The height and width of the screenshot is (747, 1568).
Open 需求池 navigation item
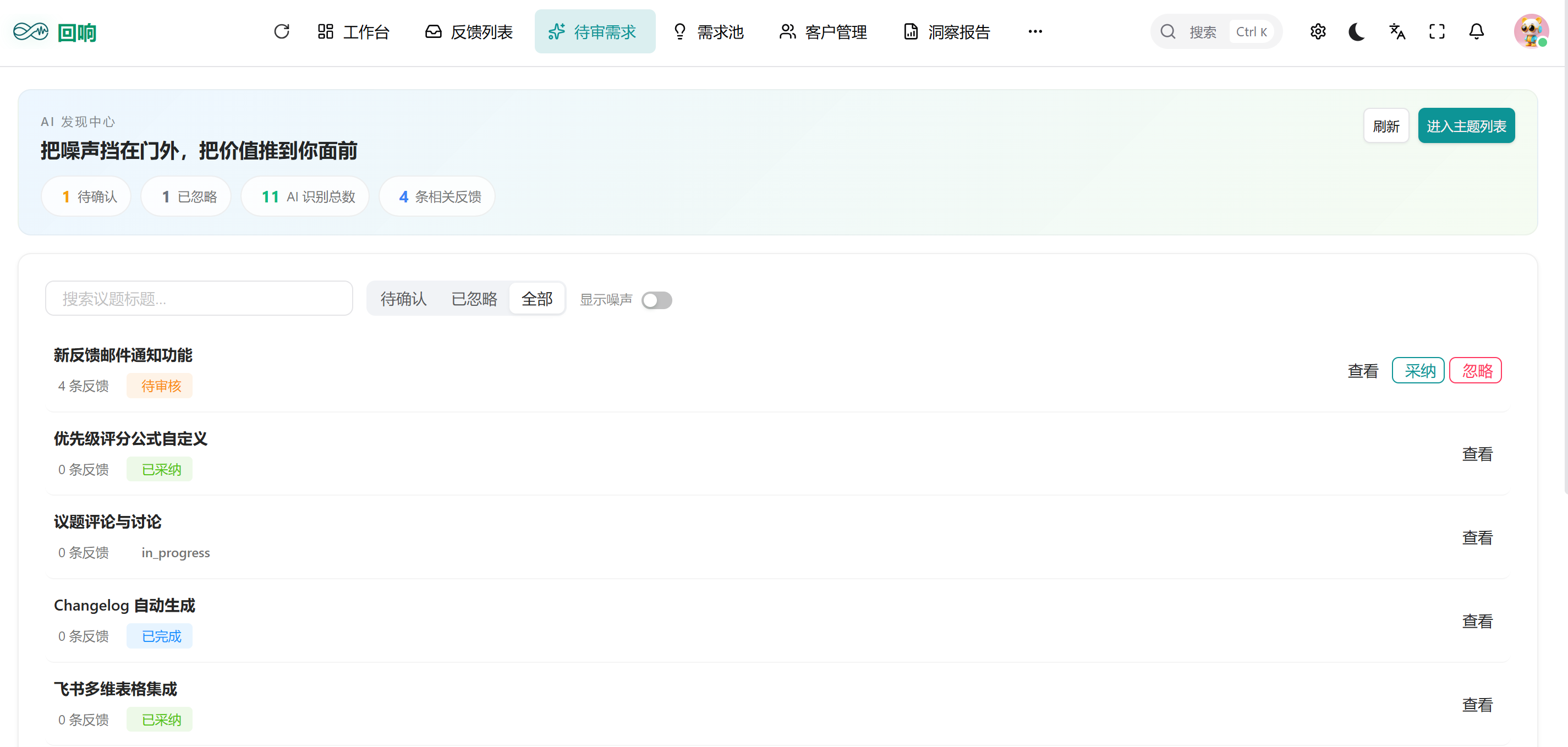[x=709, y=32]
